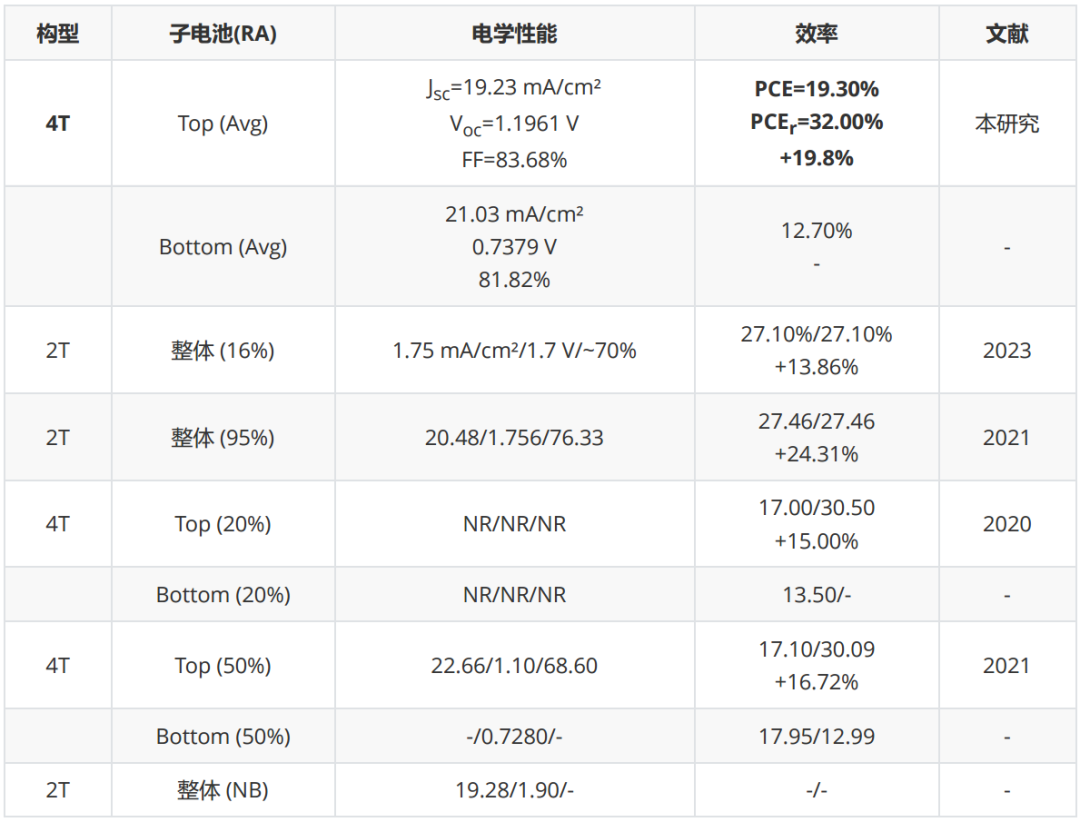Select the Bottom (Avg) cell
The image size is (1080, 822).
[x=223, y=247]
